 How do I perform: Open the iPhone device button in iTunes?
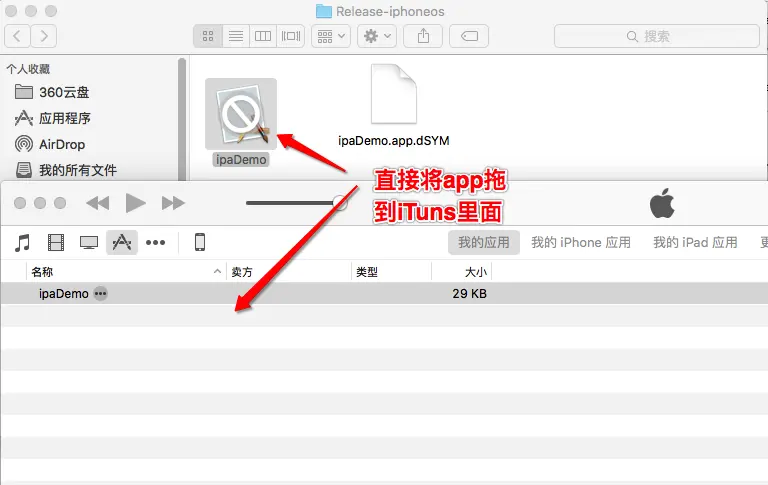[x=200, y=242]
